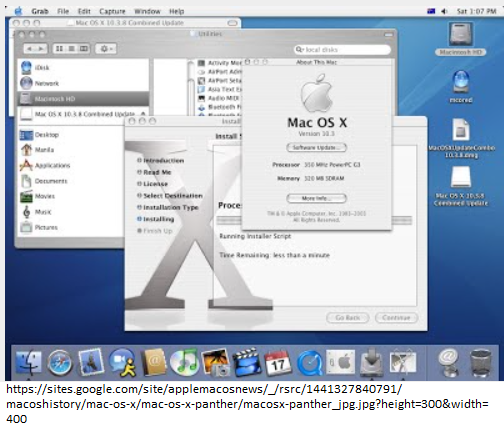Screen dimensions: 504x426
Task: Launch Safari from the Dock
Action: pos(60,363)
